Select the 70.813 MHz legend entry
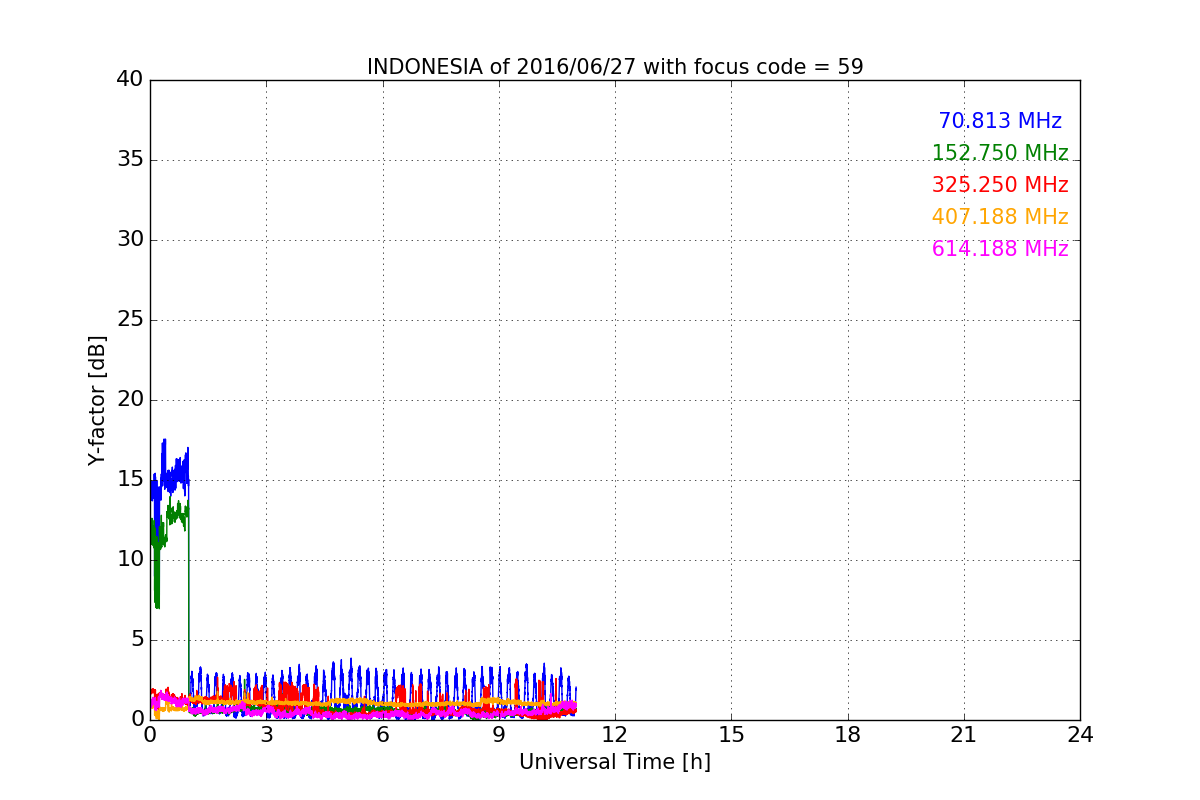The width and height of the screenshot is (1200, 800). coord(1000,121)
